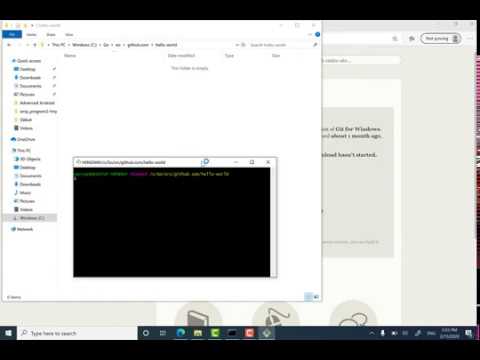Open Desktop under This PC
Viewport: 480px width, 360px height.
(27, 167)
